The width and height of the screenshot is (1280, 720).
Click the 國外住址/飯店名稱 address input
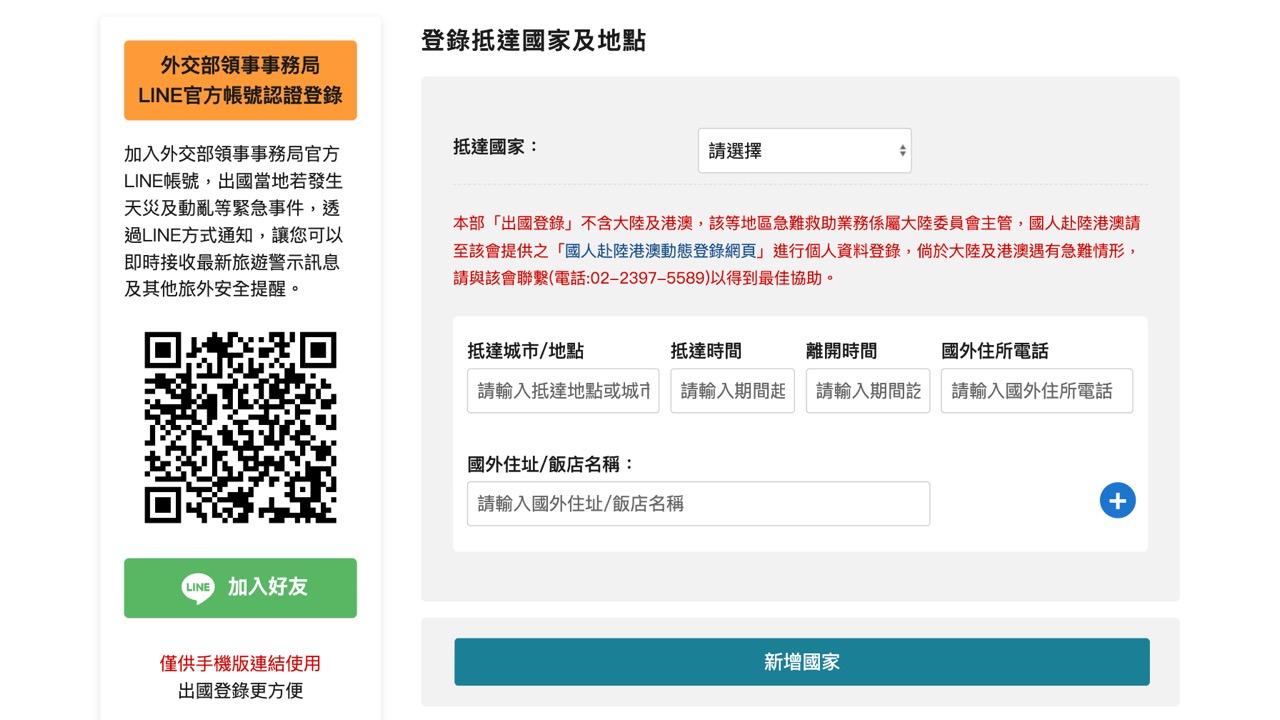coord(698,504)
